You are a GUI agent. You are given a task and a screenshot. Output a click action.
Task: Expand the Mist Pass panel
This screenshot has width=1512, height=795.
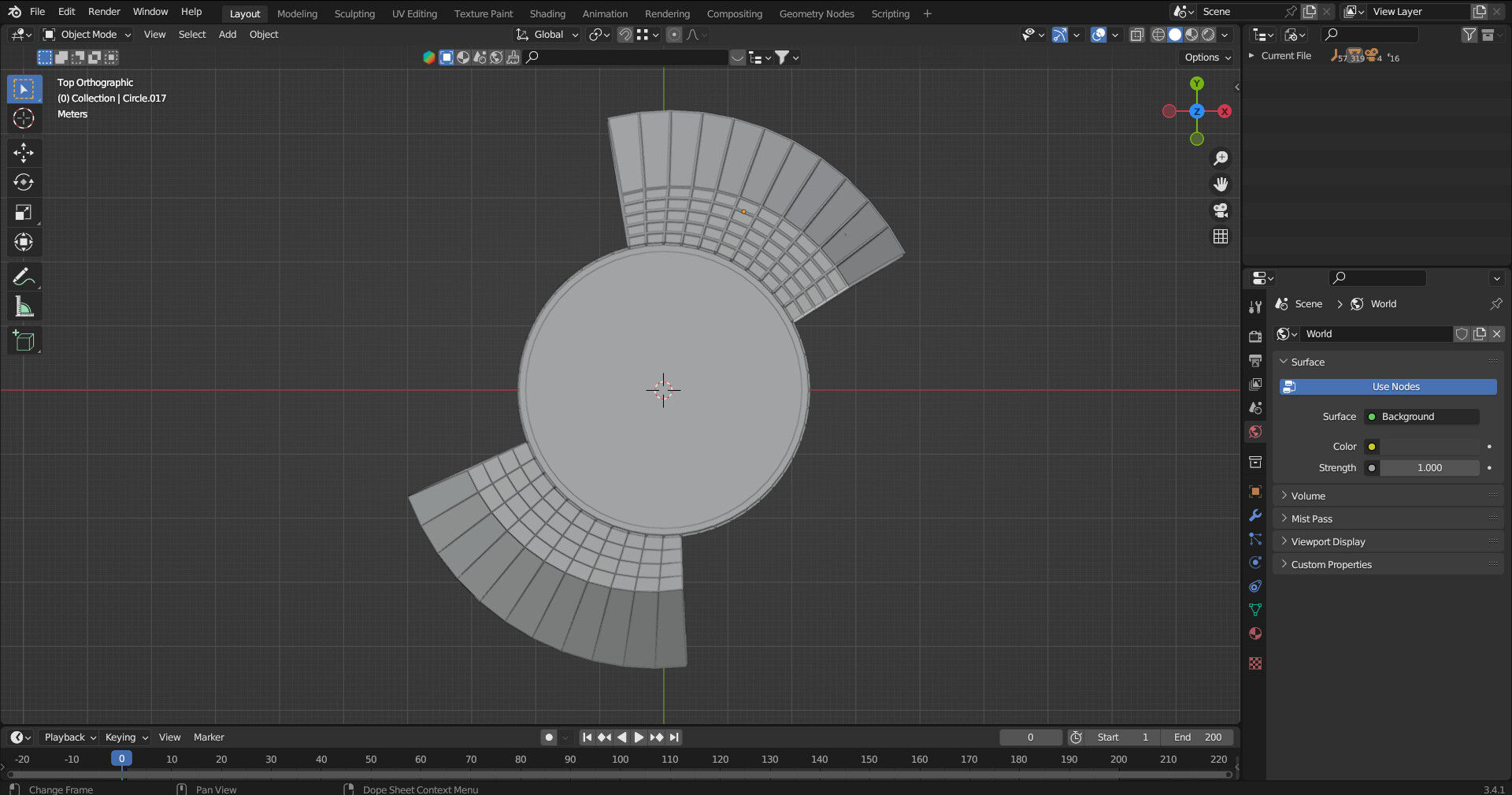pos(1311,518)
